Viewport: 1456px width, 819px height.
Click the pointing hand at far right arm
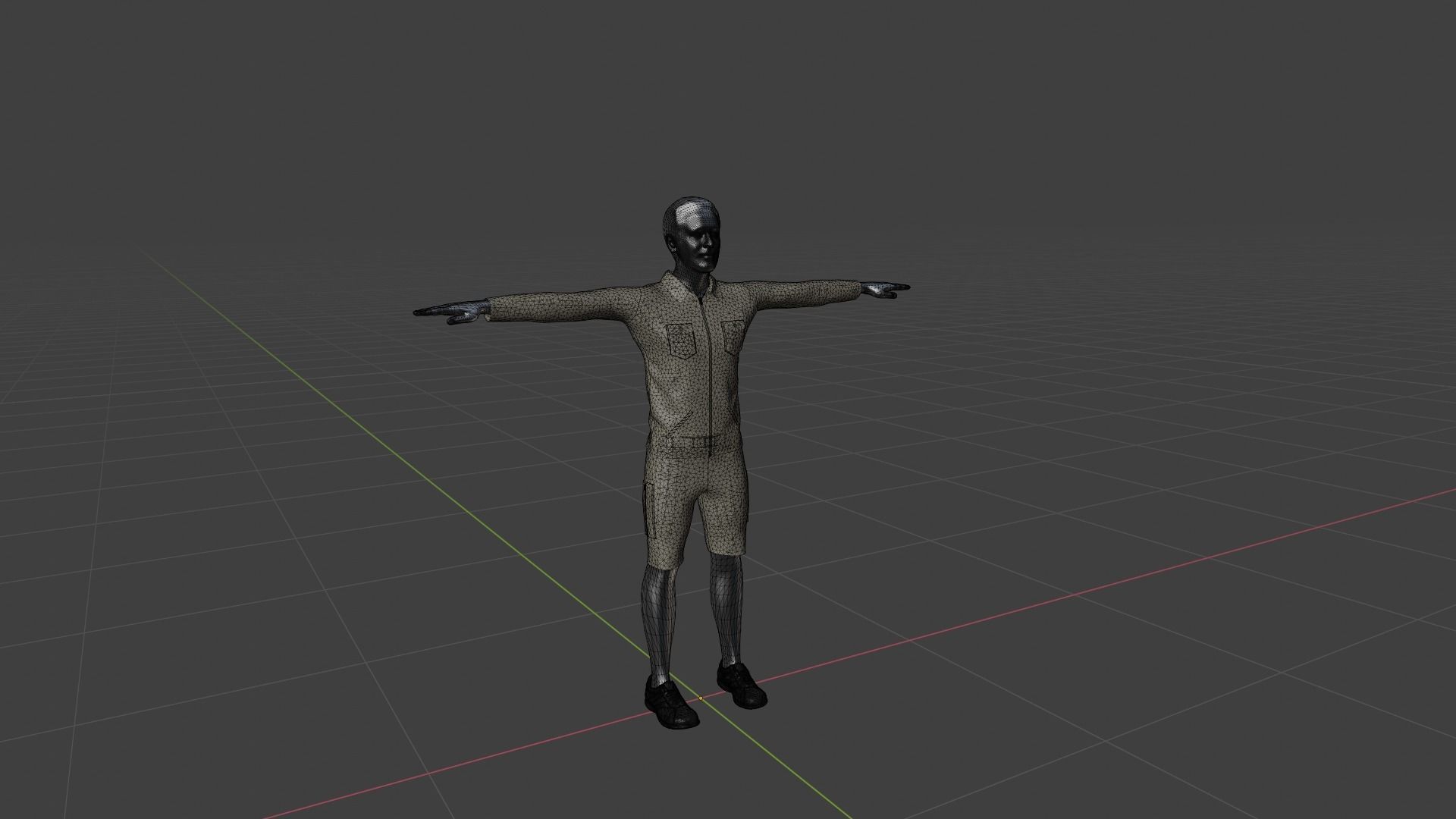coord(884,288)
